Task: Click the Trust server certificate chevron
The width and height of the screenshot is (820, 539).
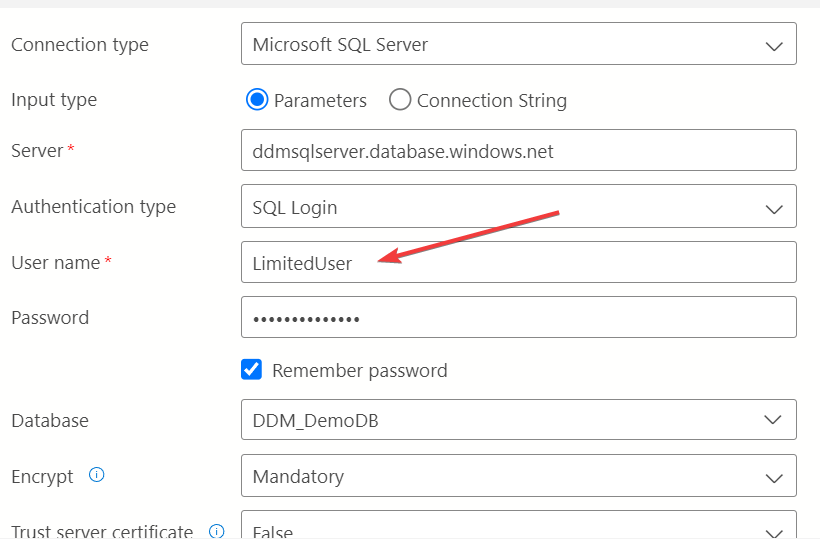Action: [774, 533]
